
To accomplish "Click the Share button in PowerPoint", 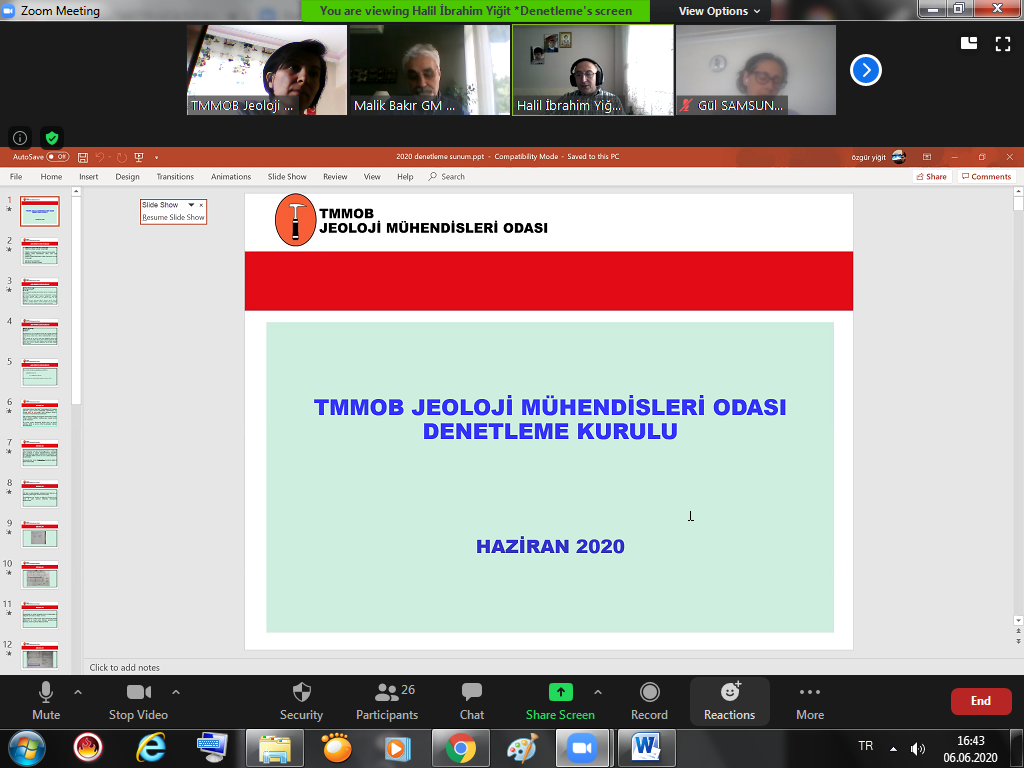I will coord(931,177).
